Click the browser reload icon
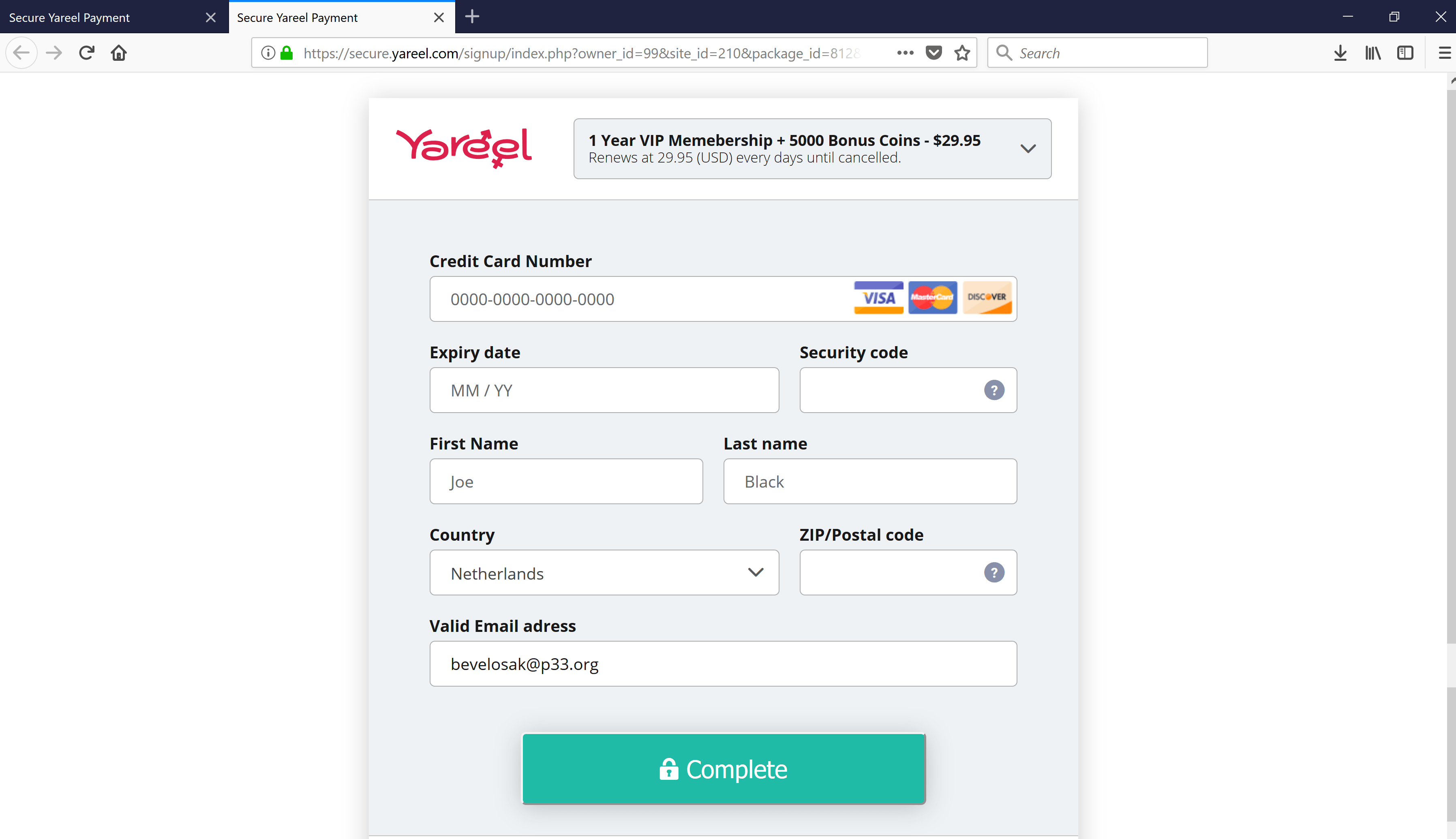 click(x=87, y=53)
